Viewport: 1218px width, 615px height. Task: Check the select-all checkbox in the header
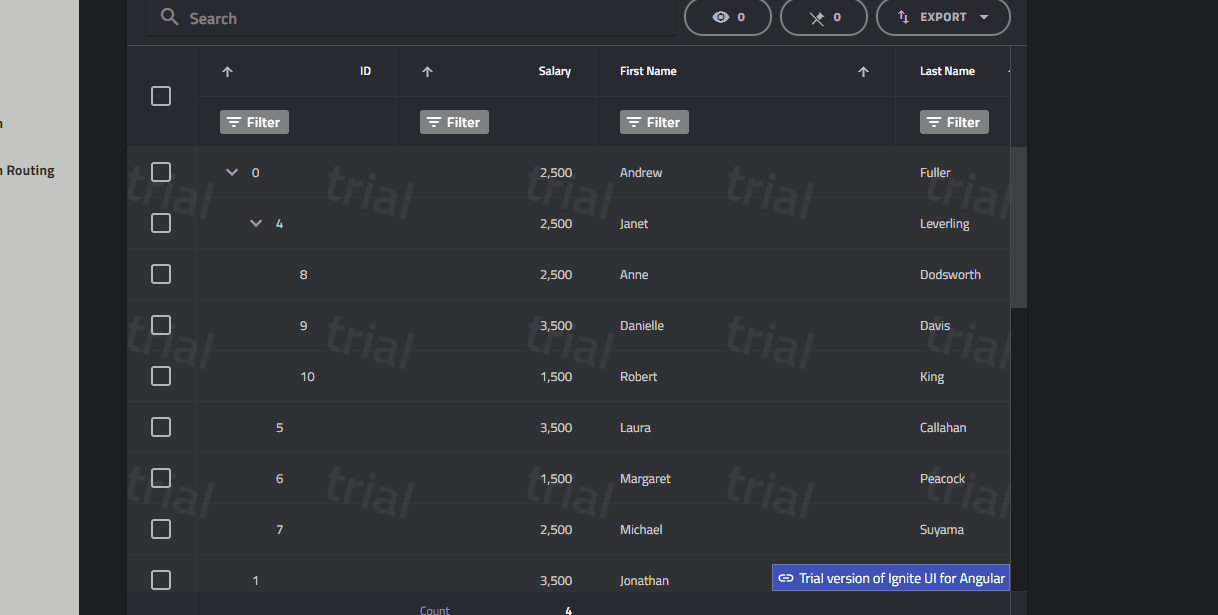tap(161, 96)
